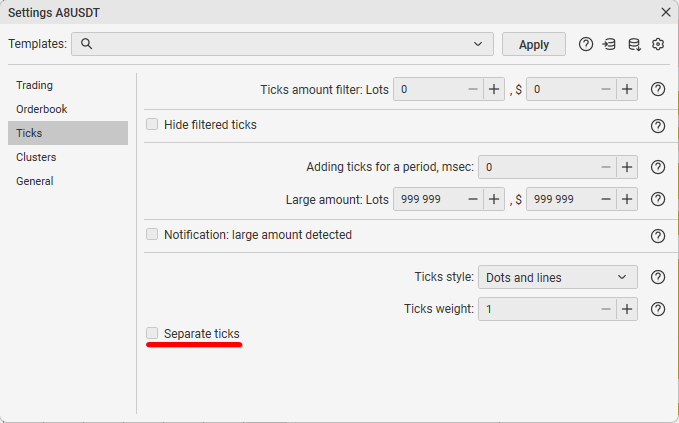Show help for Ticks style option

coord(658,277)
